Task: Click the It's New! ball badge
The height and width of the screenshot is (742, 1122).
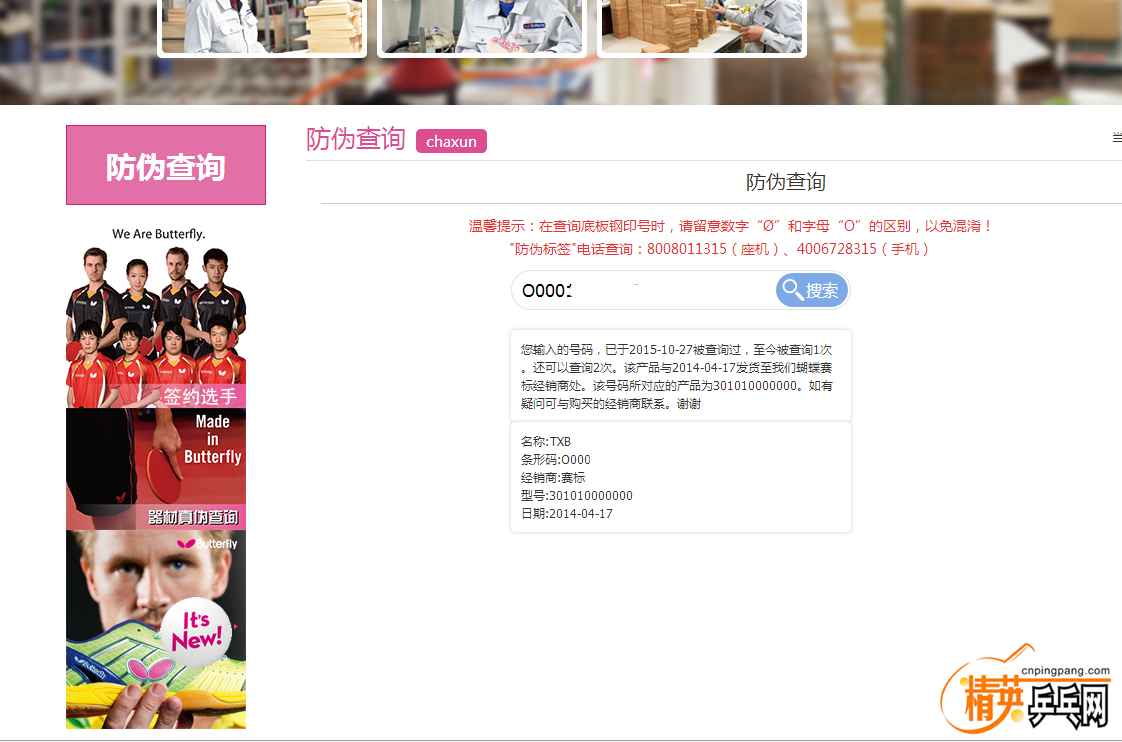Action: coord(197,630)
